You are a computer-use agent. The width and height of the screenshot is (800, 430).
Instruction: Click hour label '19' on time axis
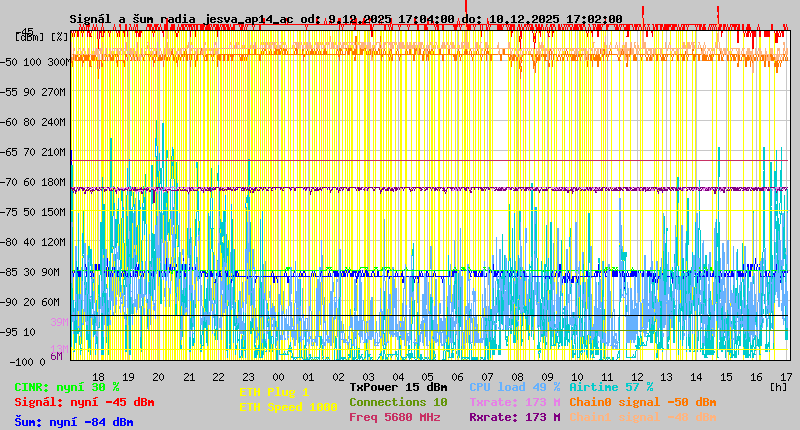click(x=128, y=377)
